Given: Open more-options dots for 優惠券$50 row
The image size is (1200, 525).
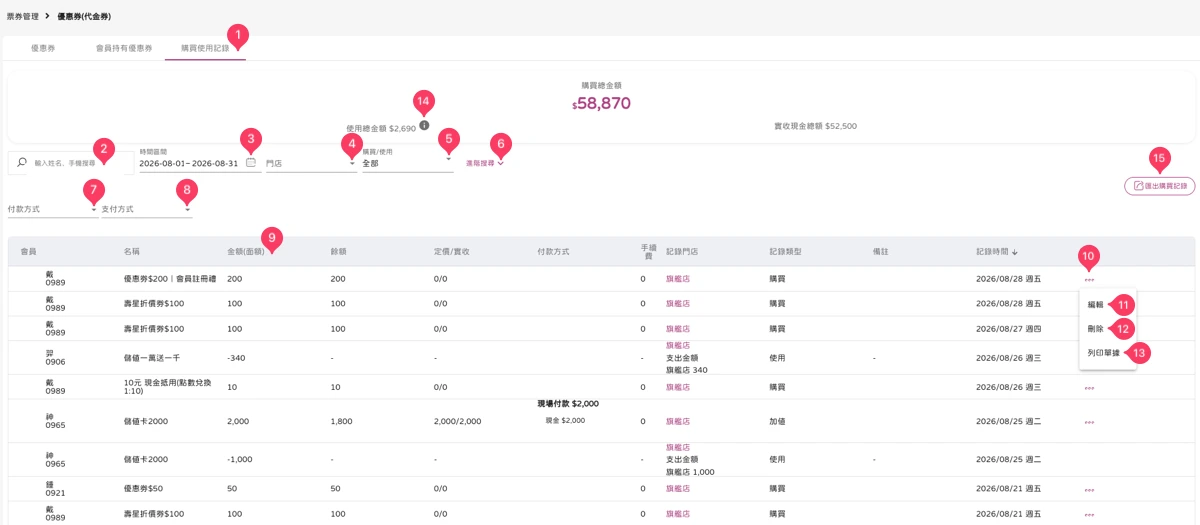Looking at the screenshot, I should coord(1088,489).
